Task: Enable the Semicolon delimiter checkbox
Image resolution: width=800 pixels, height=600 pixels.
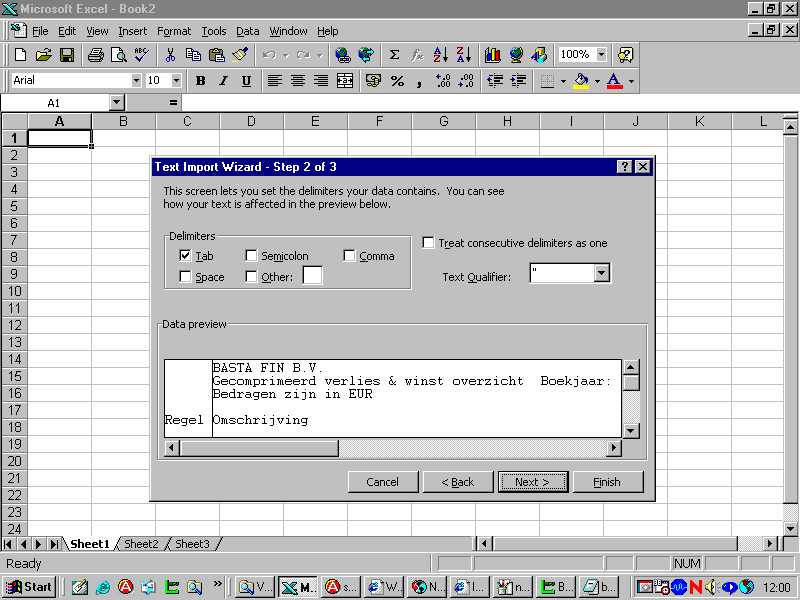Action: (251, 256)
